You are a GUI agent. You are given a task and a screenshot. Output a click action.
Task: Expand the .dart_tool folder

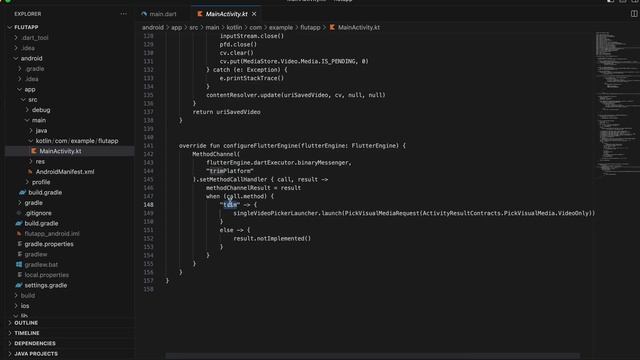pyautogui.click(x=16, y=38)
